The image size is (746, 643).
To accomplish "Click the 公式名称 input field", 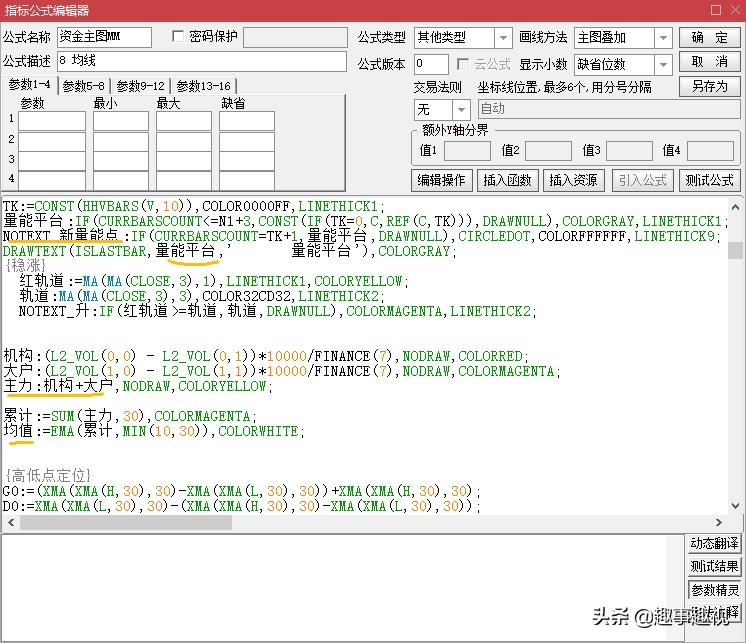I will coord(104,38).
